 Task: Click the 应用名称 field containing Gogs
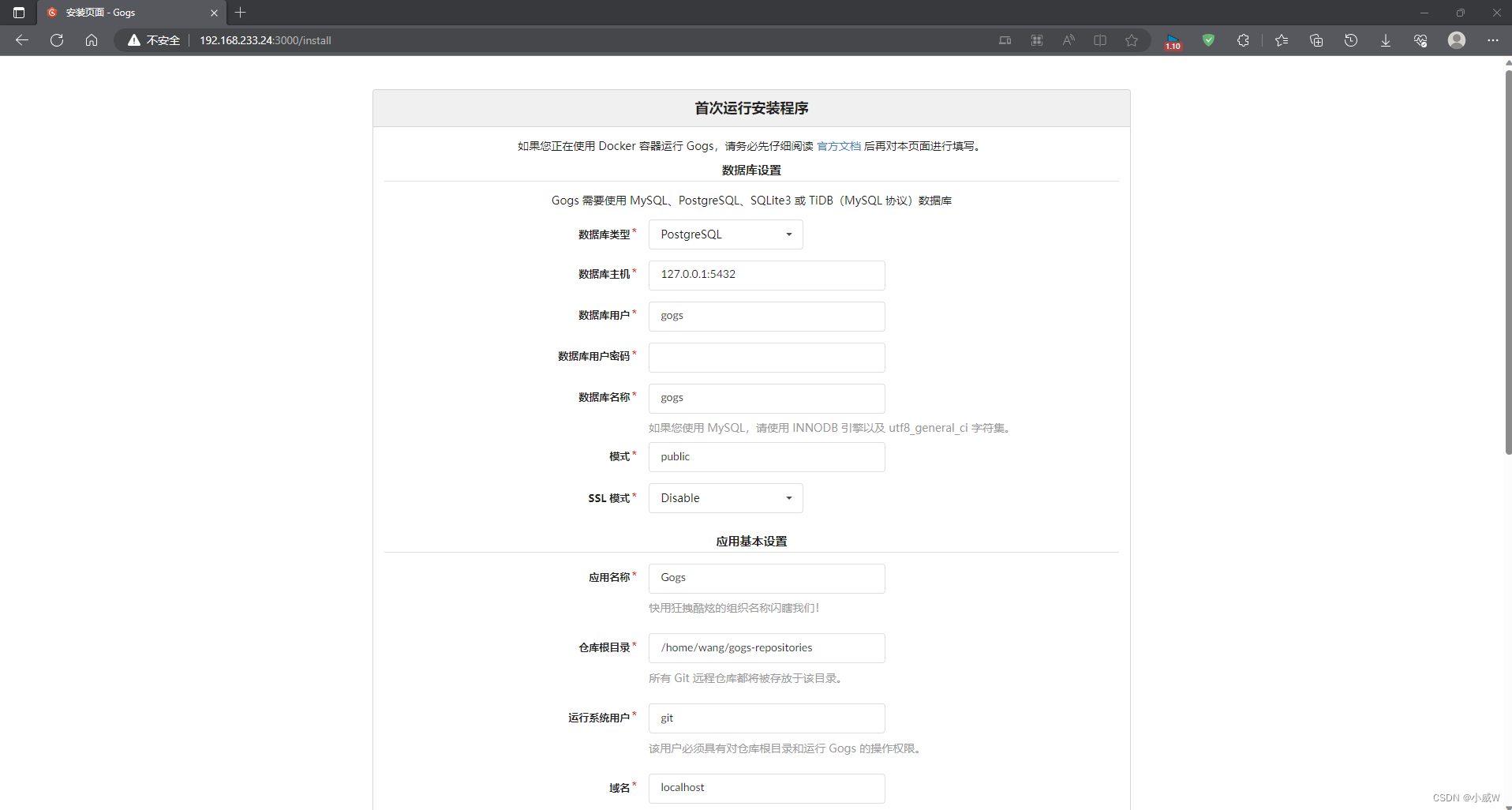point(767,578)
